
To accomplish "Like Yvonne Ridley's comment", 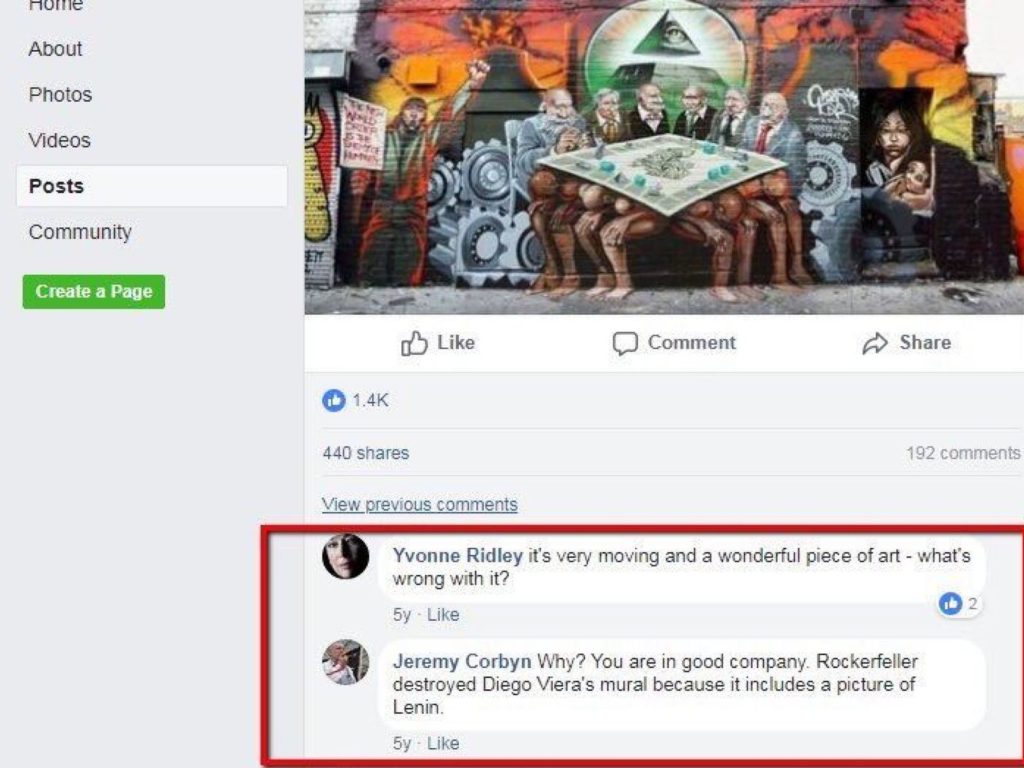I will point(443,615).
